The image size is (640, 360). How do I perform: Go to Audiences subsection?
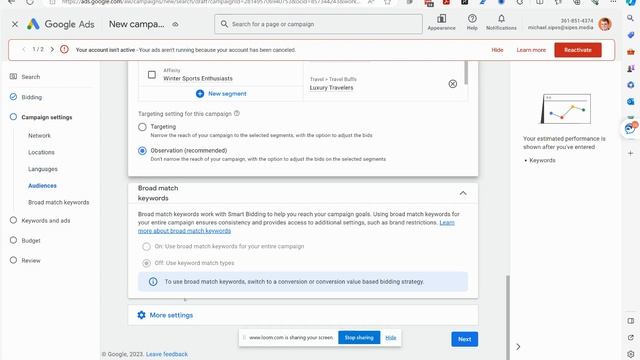tap(42, 186)
